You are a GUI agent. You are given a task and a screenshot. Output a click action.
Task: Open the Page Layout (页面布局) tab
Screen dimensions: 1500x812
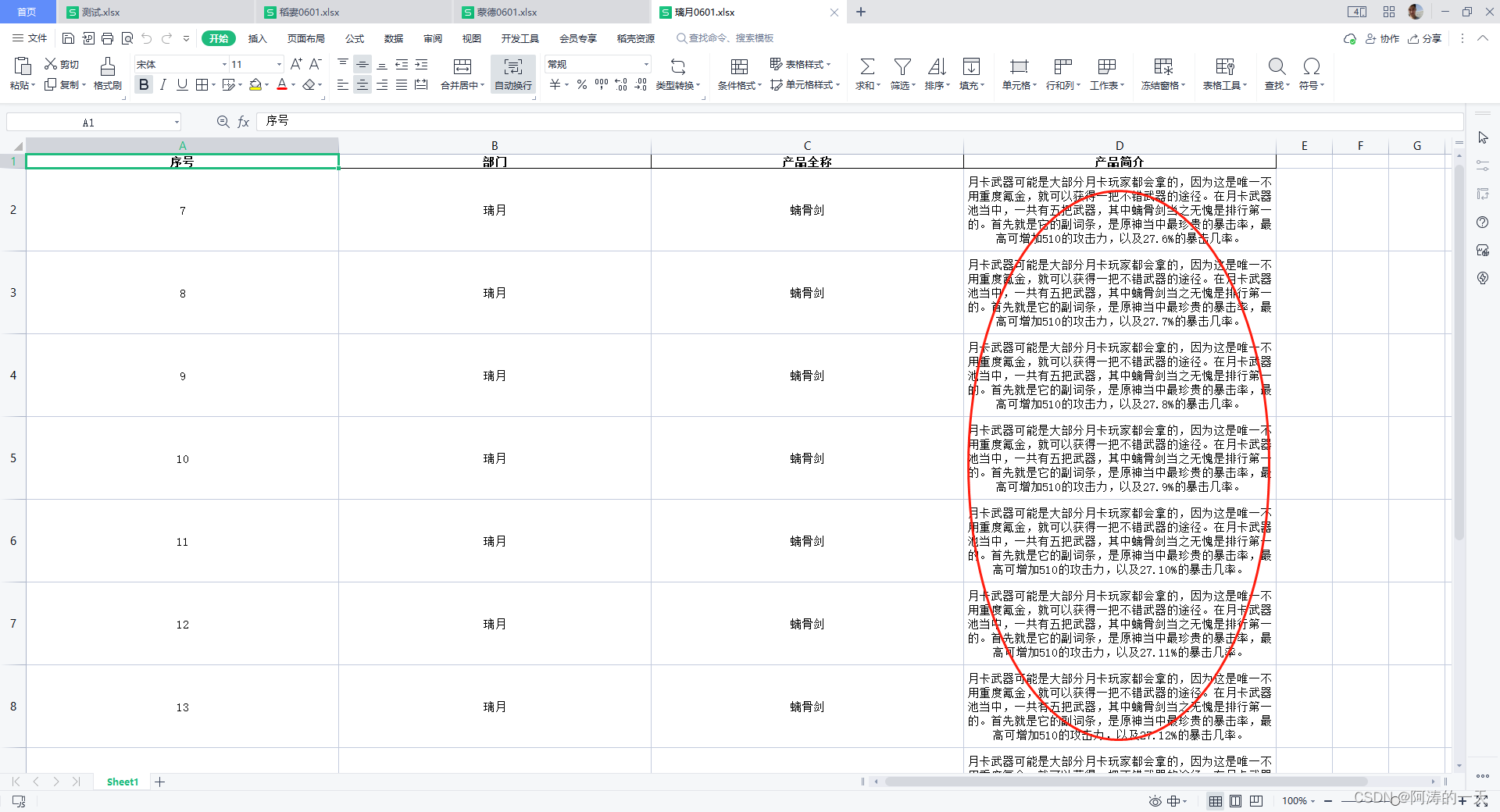tap(305, 38)
